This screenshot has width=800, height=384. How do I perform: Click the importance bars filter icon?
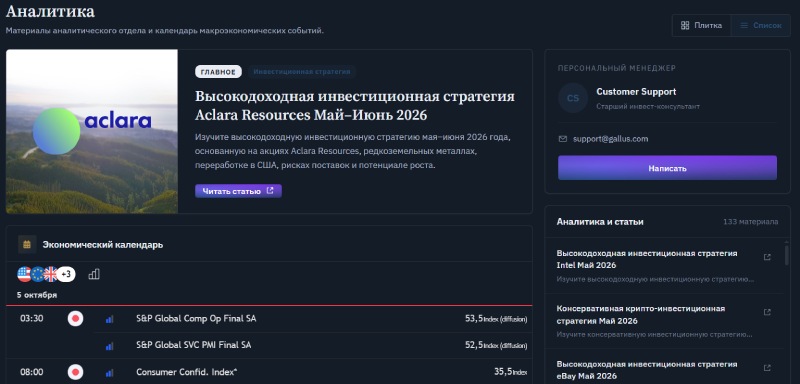(94, 274)
